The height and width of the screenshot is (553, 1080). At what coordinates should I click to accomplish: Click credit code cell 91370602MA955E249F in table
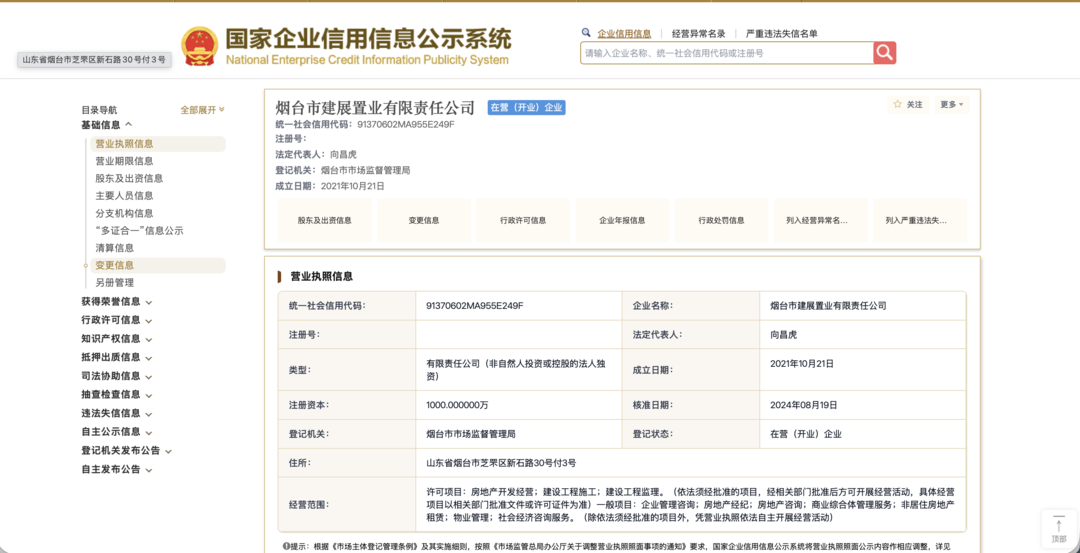point(475,306)
